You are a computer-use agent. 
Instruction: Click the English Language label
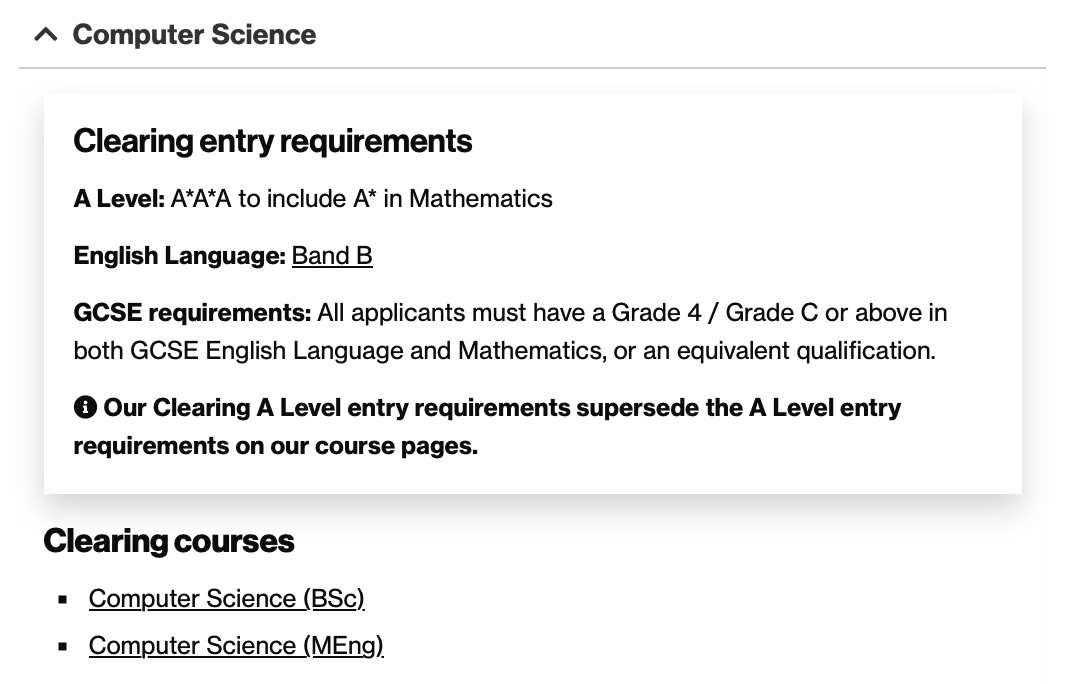tap(180, 255)
